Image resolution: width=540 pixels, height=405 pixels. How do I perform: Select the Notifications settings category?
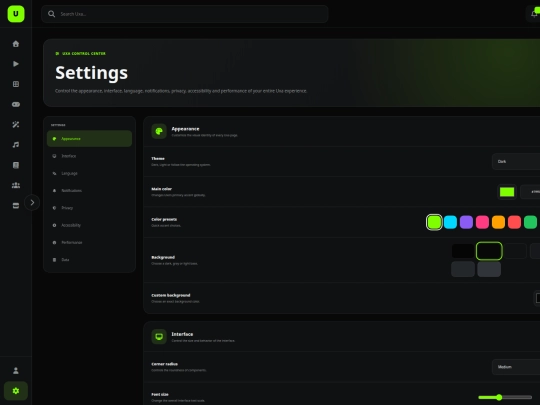click(89, 190)
